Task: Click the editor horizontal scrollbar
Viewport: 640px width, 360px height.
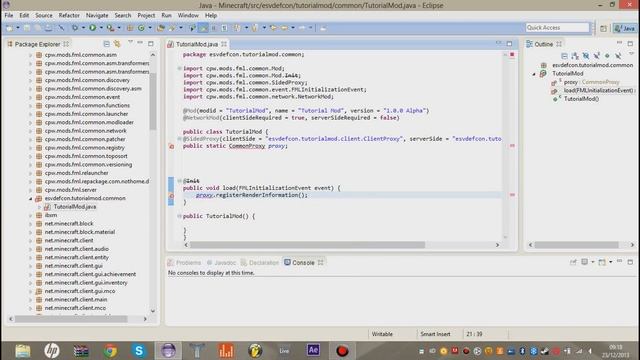Action: tap(307, 245)
